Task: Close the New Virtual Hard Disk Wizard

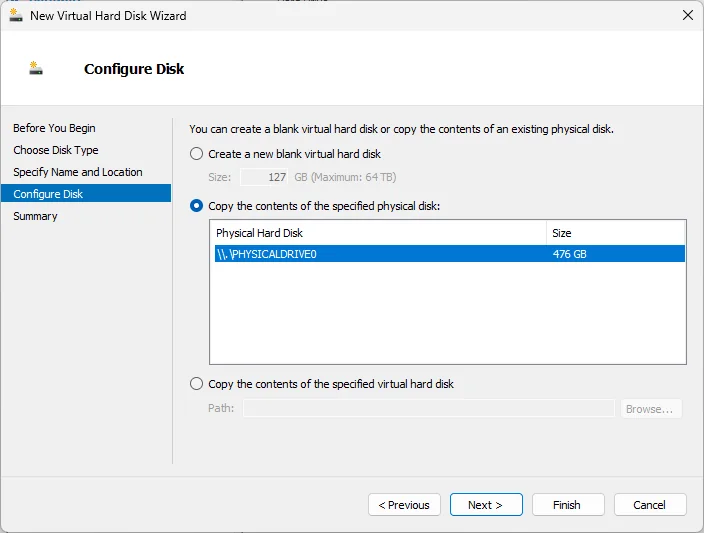Action: 687,15
